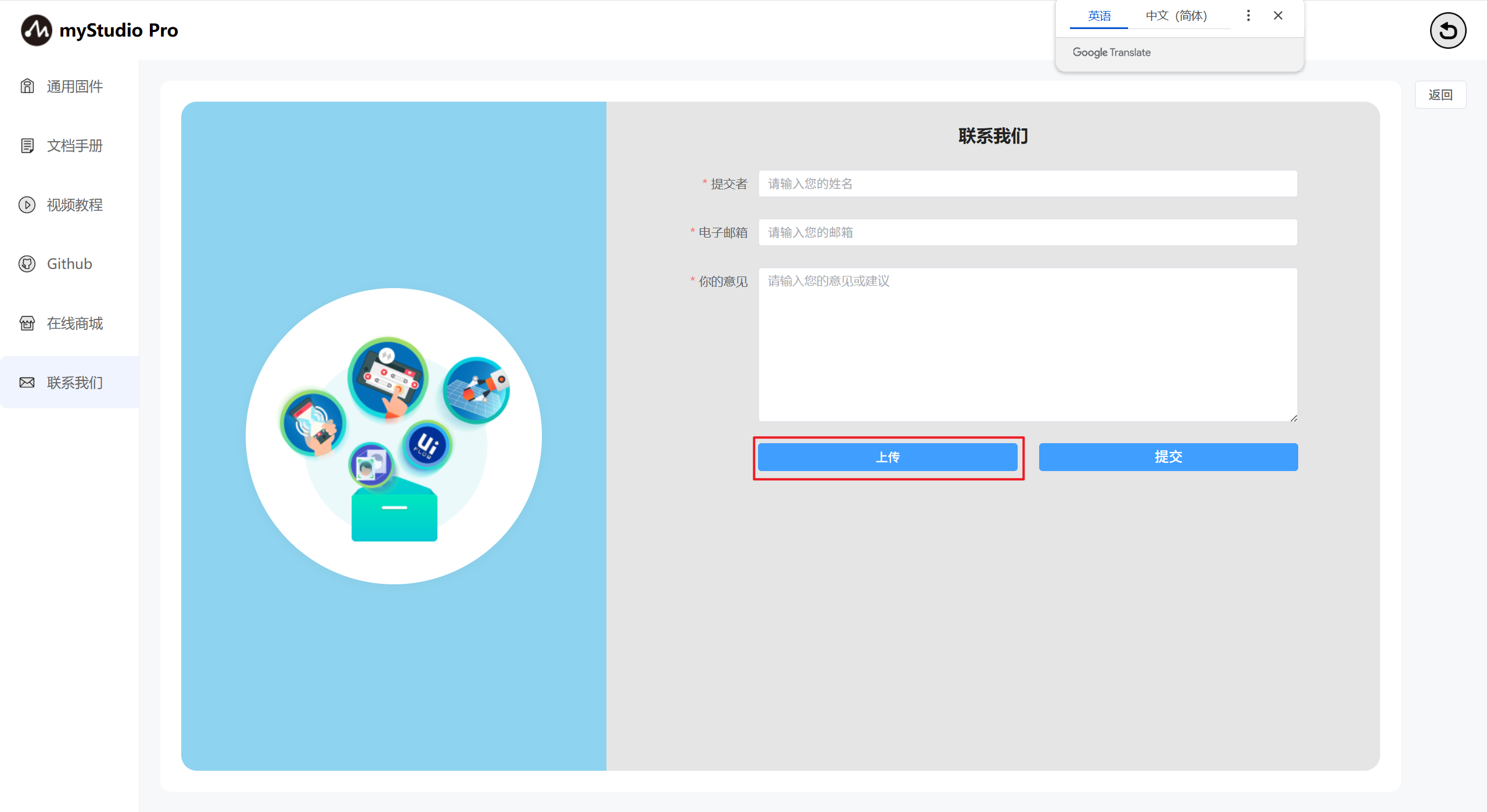The image size is (1487, 812).
Task: Open the 通用固件 sidebar menu item
Action: click(74, 87)
